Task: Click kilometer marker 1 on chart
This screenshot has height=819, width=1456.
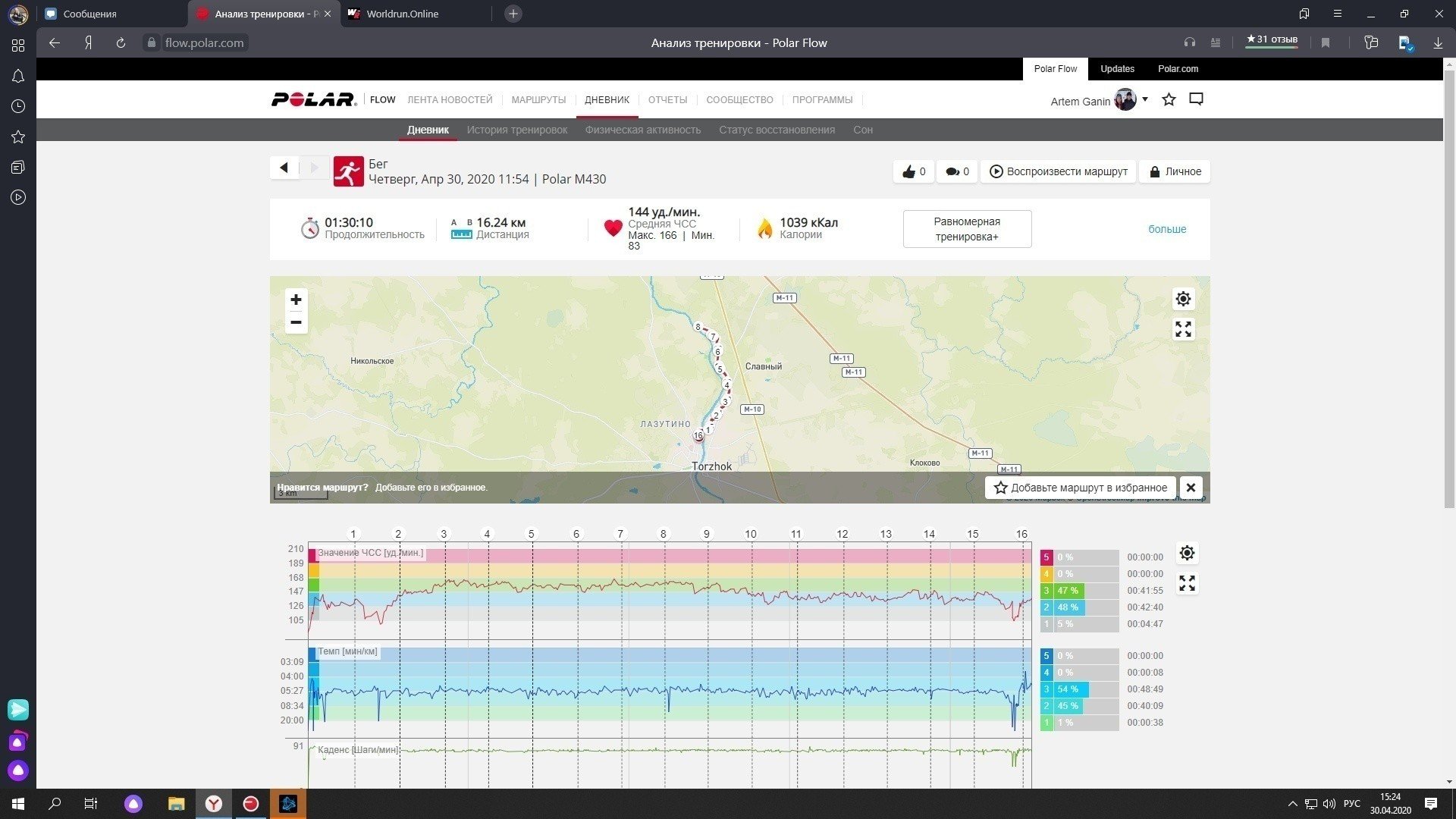Action: [353, 534]
